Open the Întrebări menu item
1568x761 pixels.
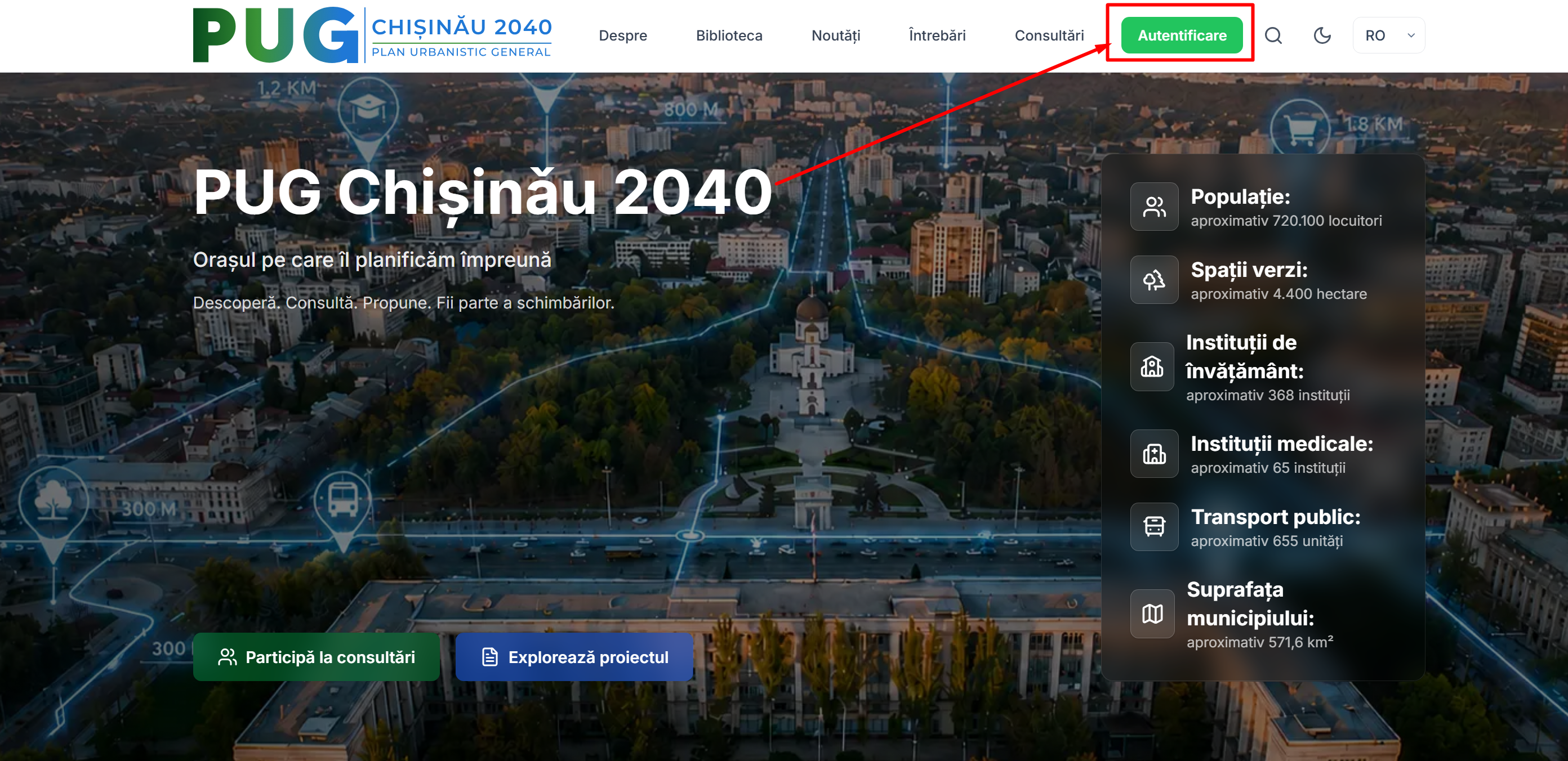click(937, 35)
